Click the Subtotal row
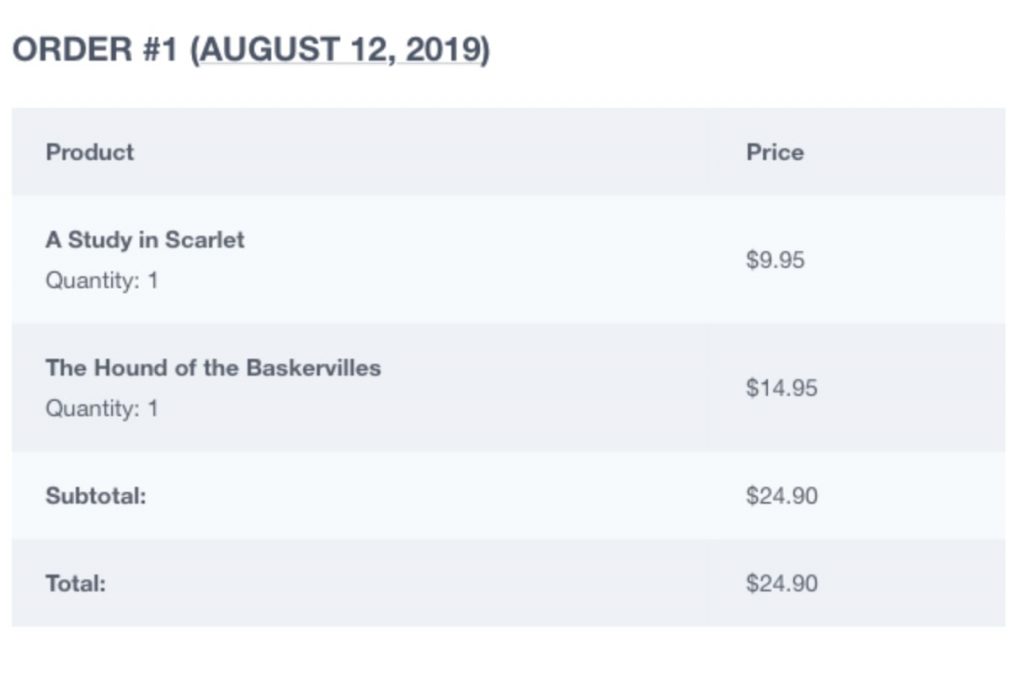Viewport: 1024px width, 684px height. tap(508, 496)
